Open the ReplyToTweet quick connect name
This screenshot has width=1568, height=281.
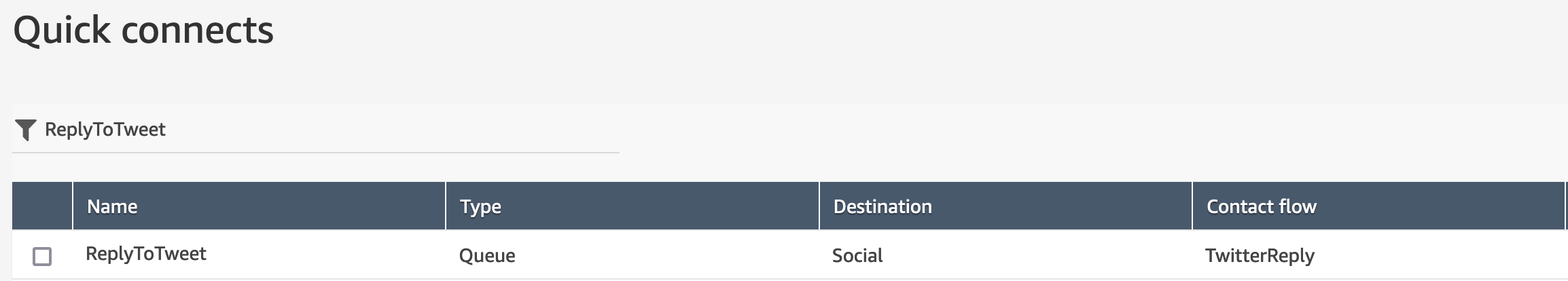pos(146,254)
